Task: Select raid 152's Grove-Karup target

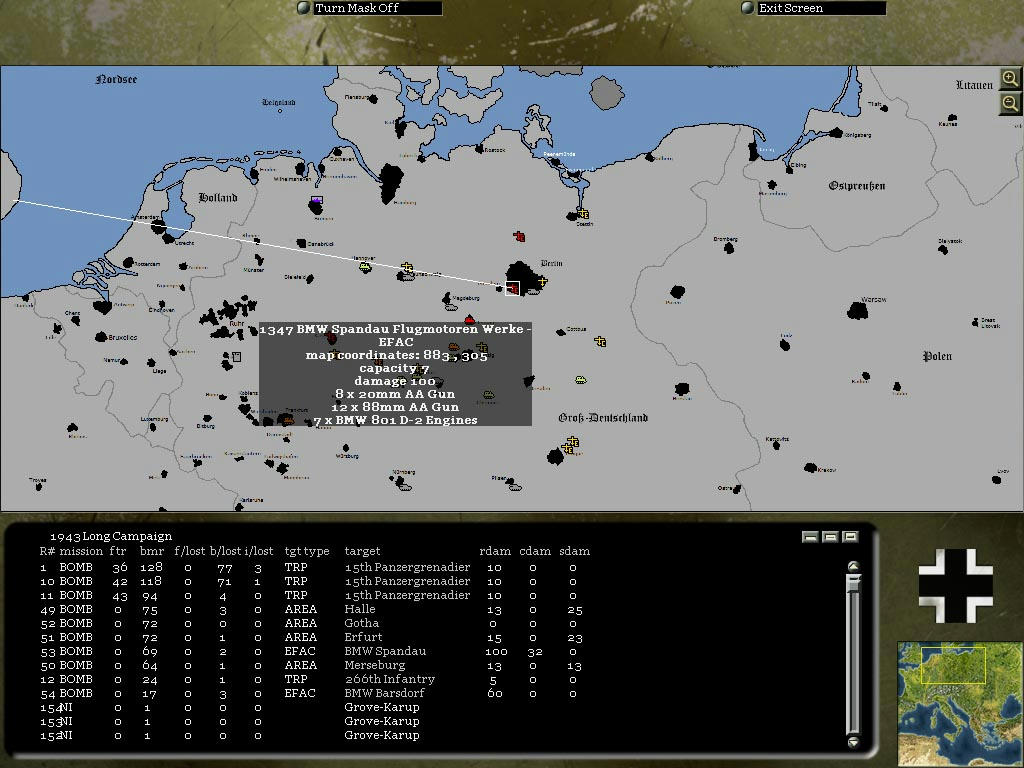Action: pos(382,735)
